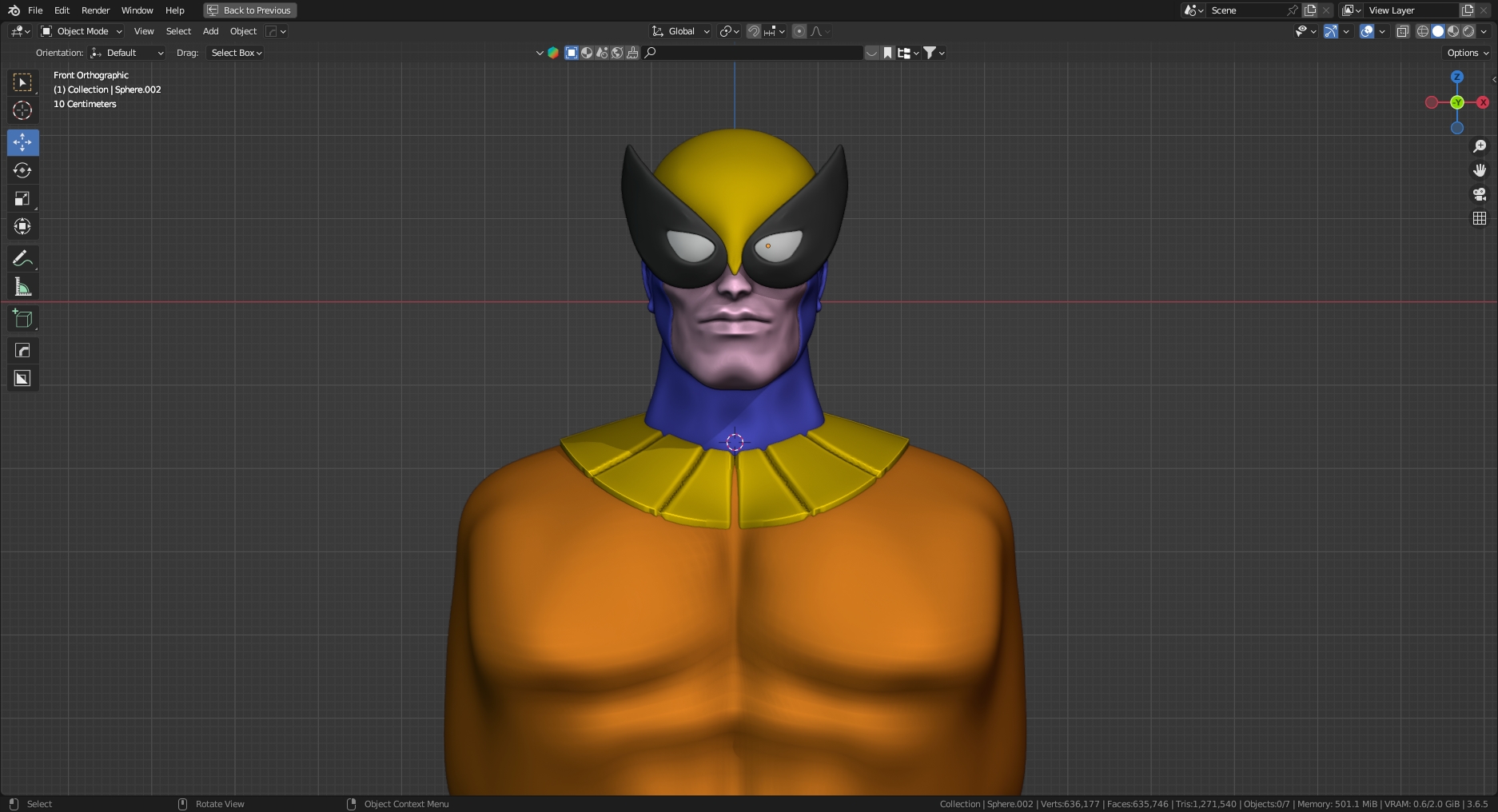Viewport: 1498px width, 812px height.
Task: Select the bottom tool in left toolbar
Action: (x=22, y=378)
